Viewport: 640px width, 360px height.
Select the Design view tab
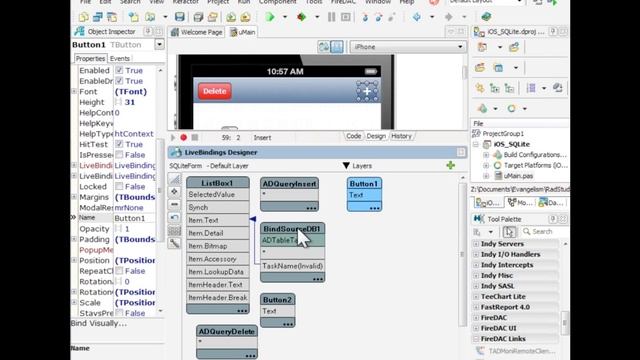click(x=376, y=136)
